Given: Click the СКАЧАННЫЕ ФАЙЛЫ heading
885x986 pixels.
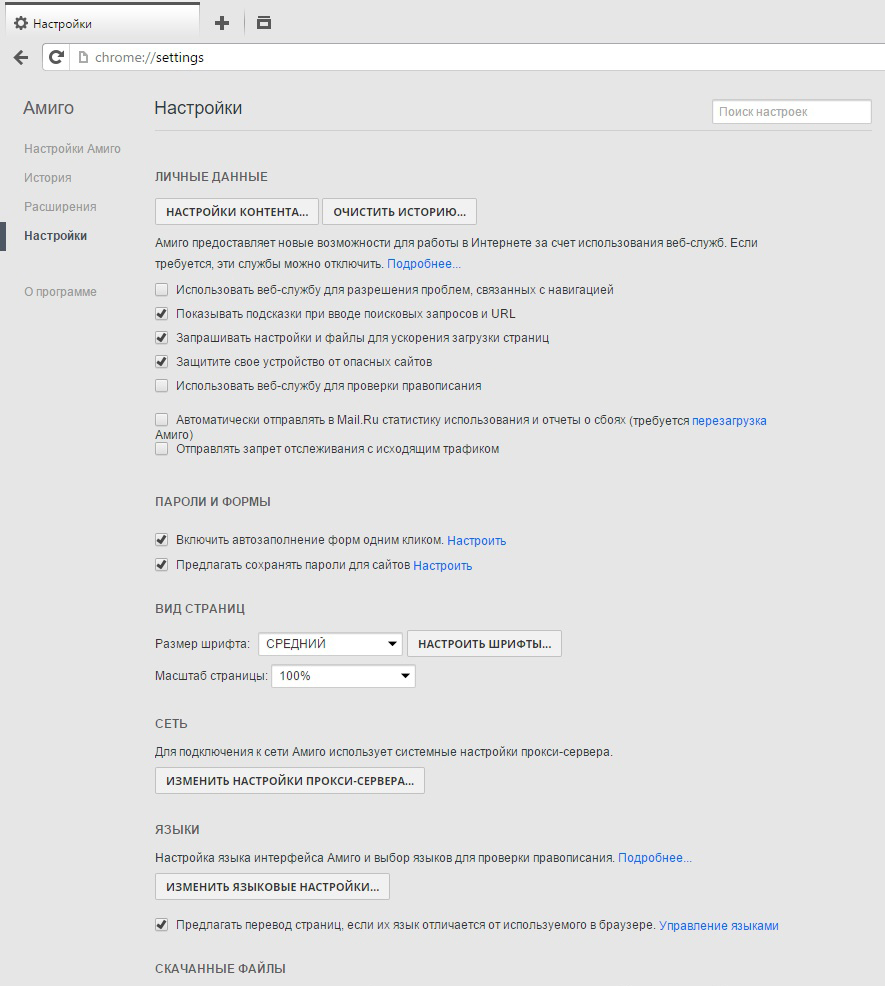Looking at the screenshot, I should [x=220, y=968].
